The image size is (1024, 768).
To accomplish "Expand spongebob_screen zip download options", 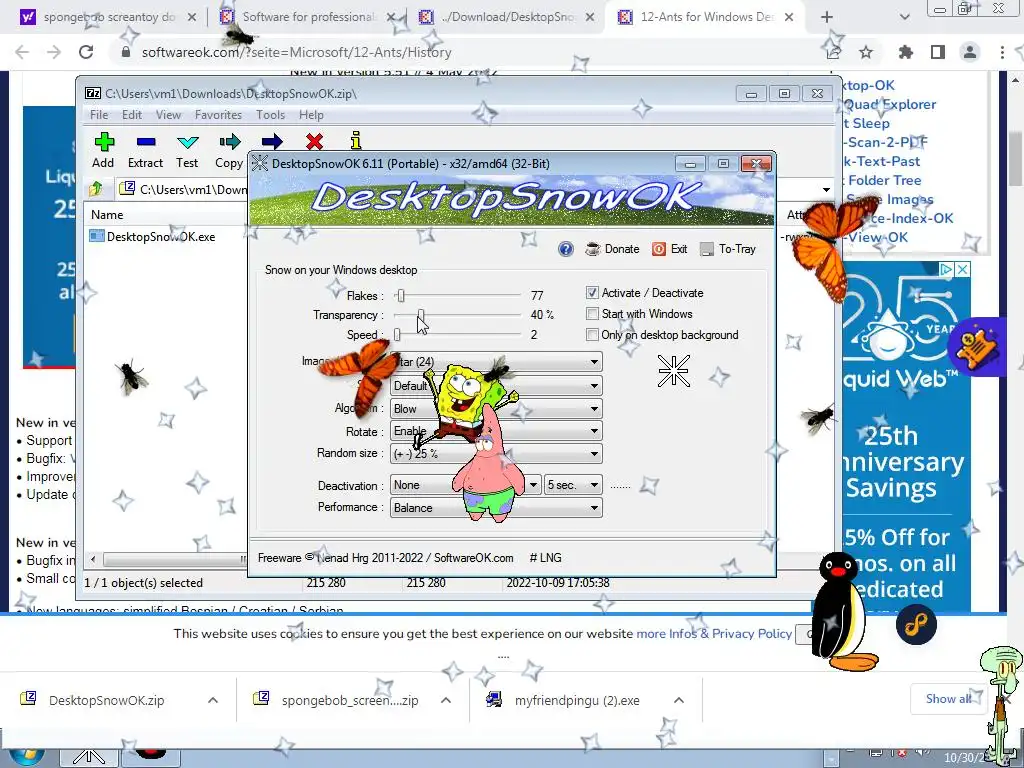I will click(x=446, y=700).
